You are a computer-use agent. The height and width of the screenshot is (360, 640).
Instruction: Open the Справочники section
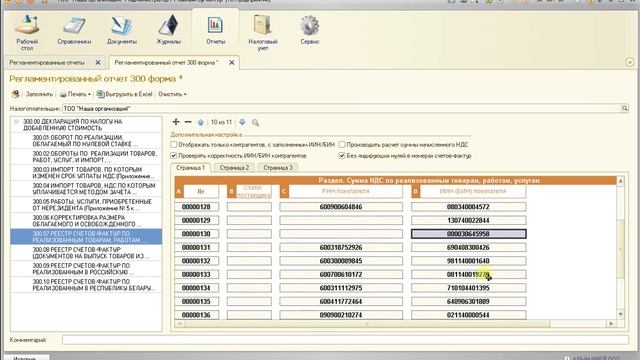(74, 30)
